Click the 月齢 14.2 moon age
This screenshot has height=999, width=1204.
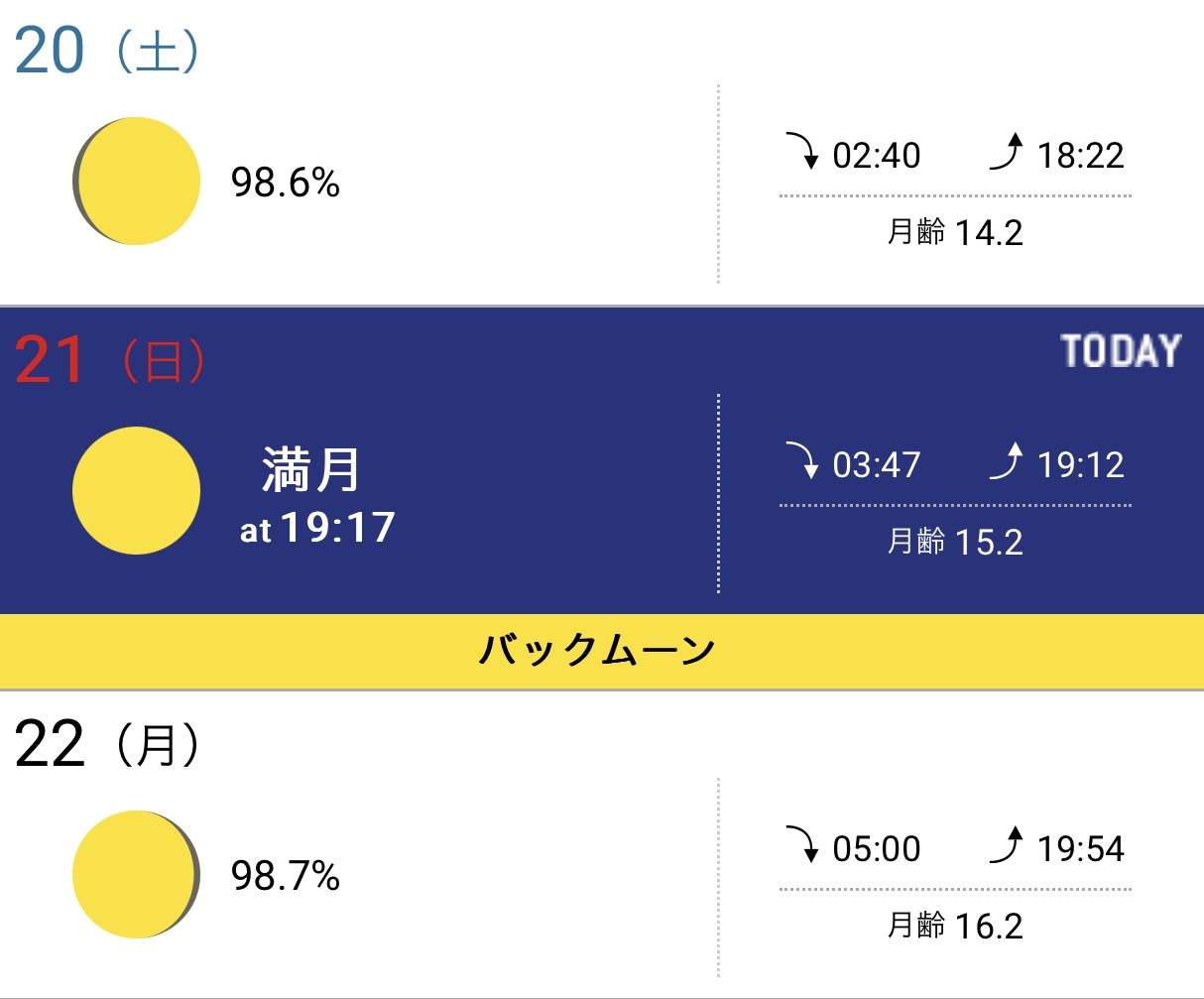coord(955,232)
